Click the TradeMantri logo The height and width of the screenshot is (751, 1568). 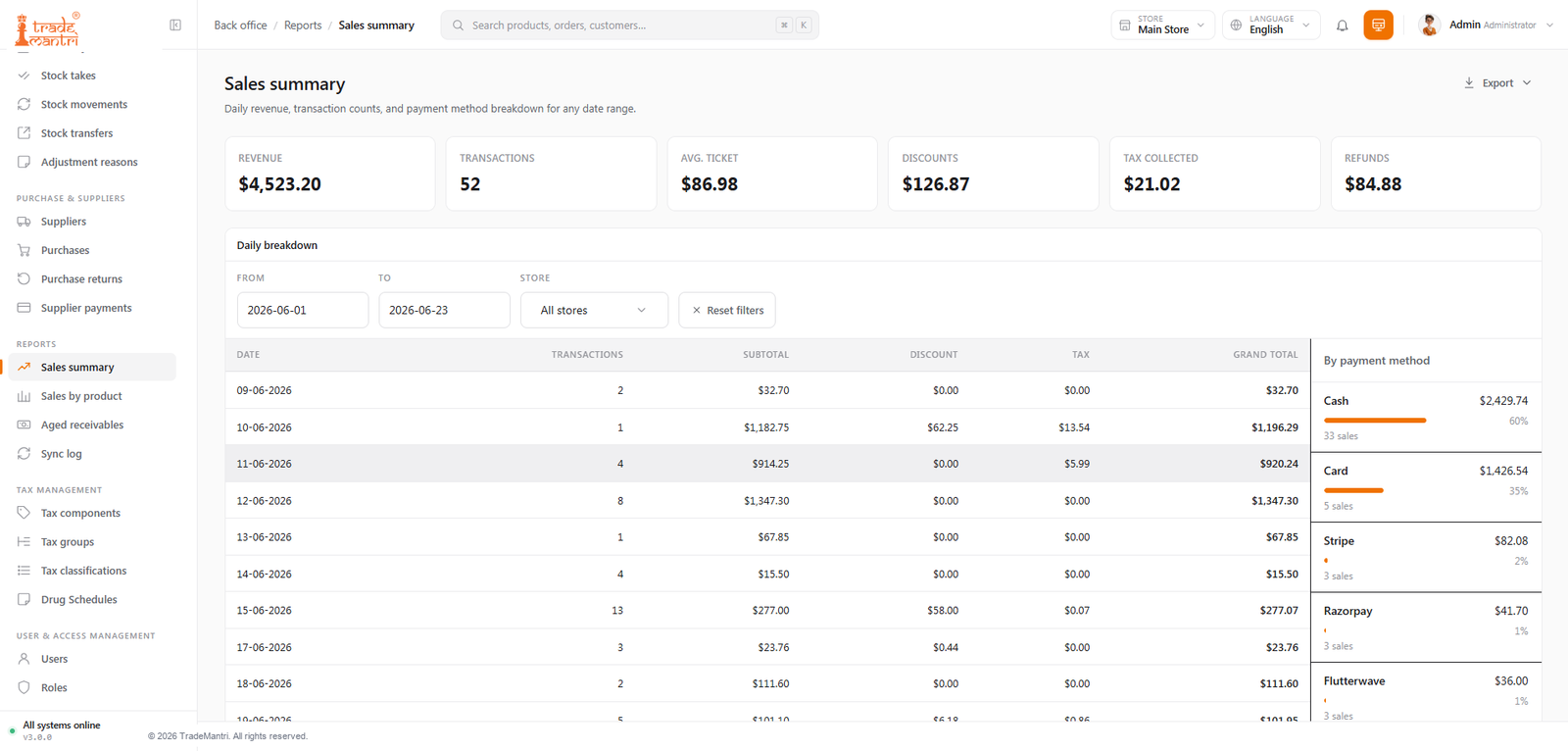47,29
